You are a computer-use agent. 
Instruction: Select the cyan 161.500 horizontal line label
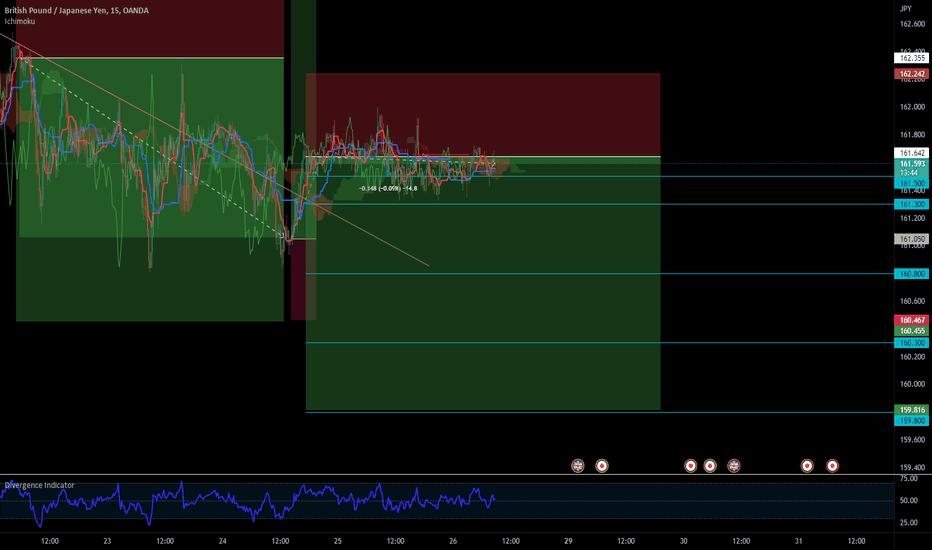point(912,184)
